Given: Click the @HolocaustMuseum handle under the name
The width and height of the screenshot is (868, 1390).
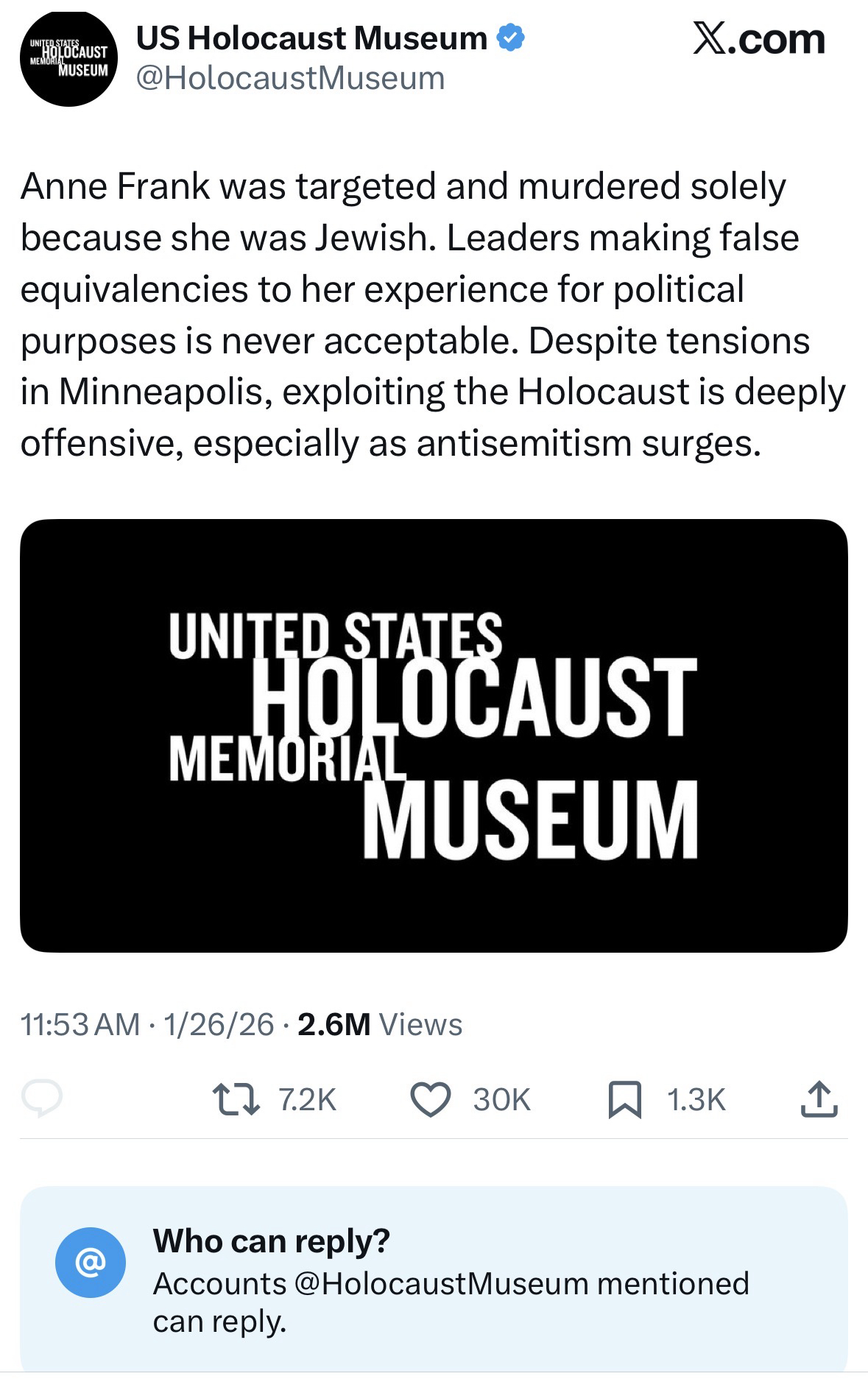Looking at the screenshot, I should tap(291, 78).
